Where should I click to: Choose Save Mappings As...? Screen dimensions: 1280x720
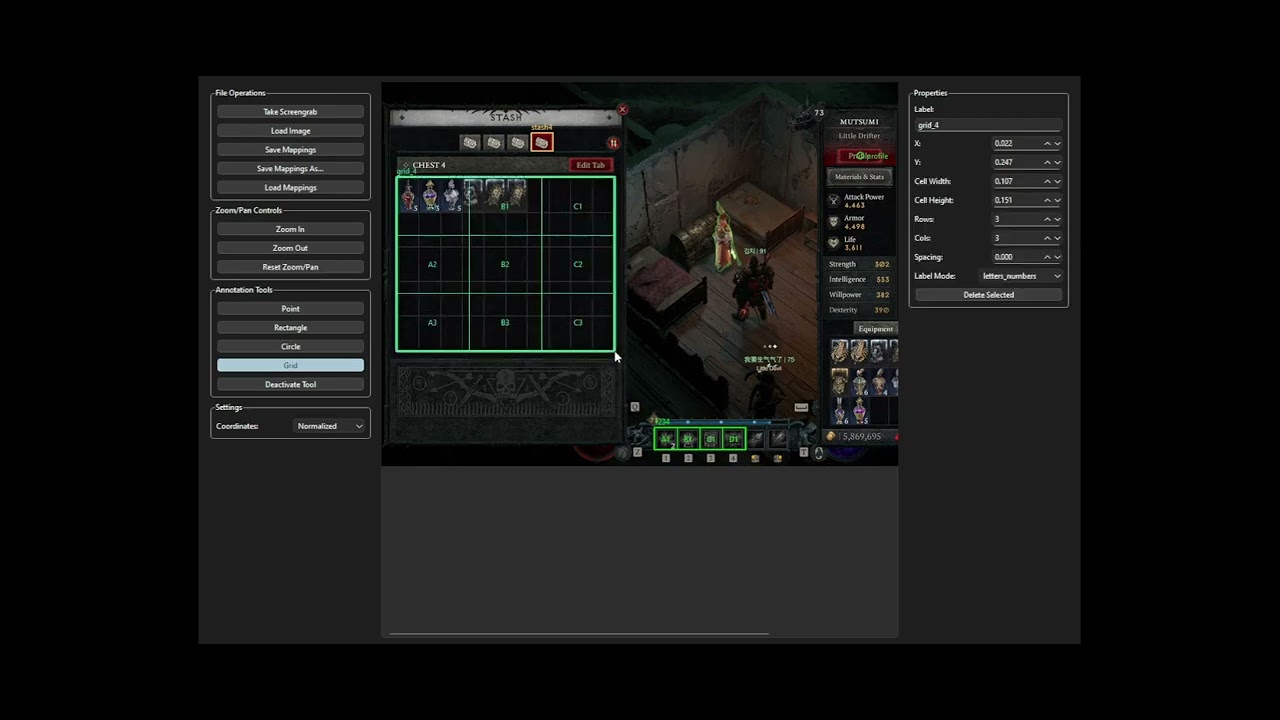click(290, 169)
